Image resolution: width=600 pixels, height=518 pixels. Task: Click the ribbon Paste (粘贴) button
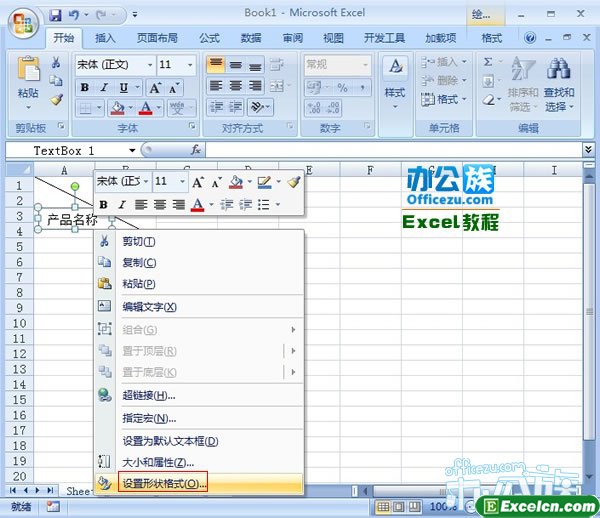click(x=28, y=82)
